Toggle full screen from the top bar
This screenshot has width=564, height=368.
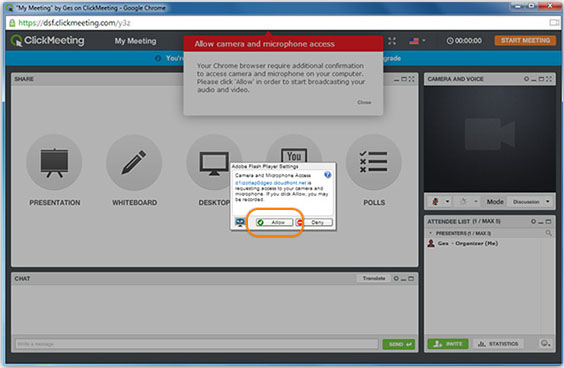392,41
